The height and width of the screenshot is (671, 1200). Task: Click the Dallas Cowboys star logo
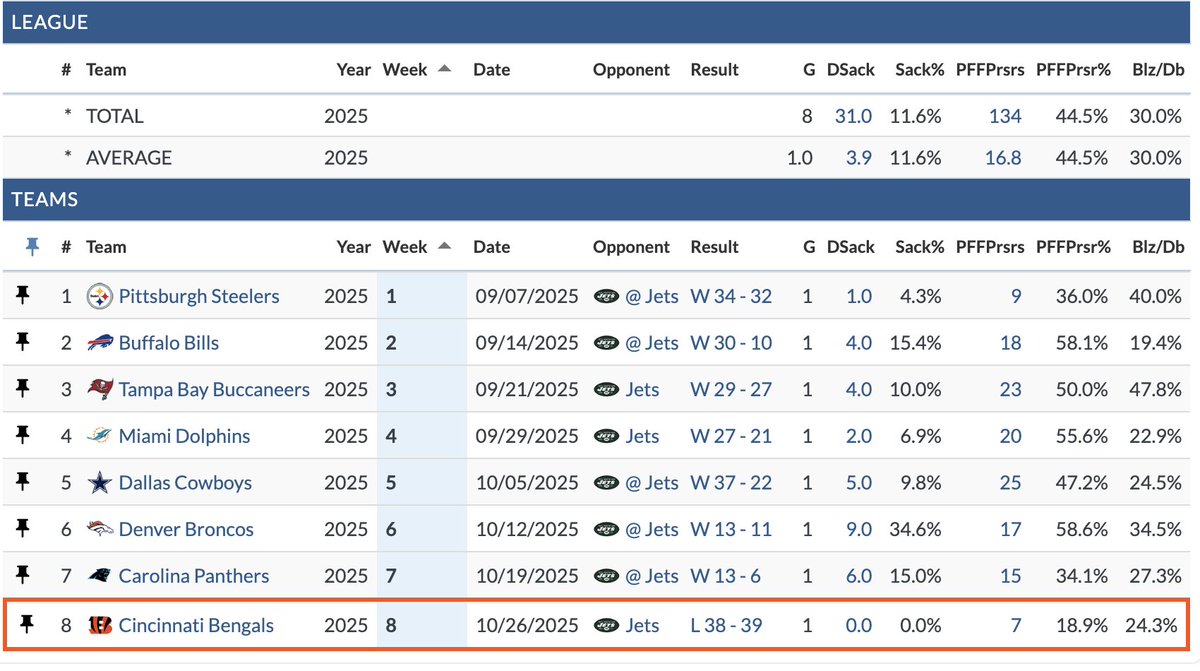(99, 483)
